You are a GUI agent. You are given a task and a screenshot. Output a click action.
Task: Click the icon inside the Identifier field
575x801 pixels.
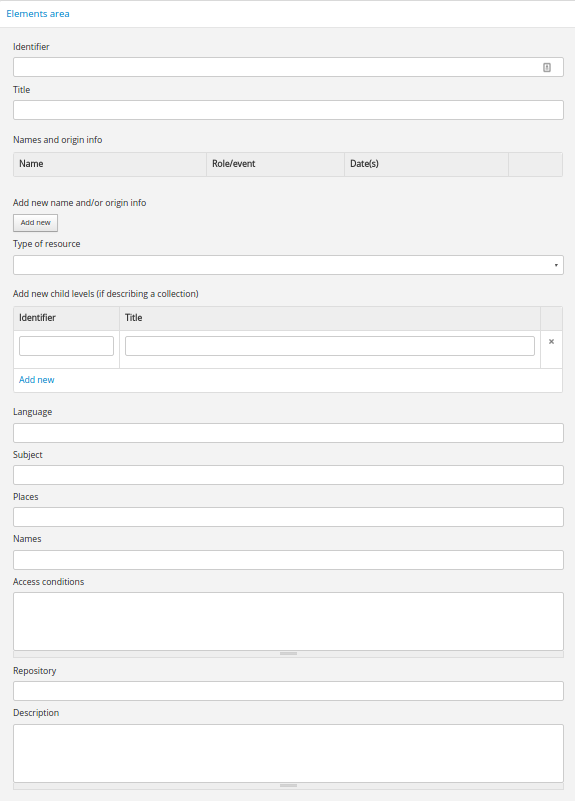pos(546,67)
